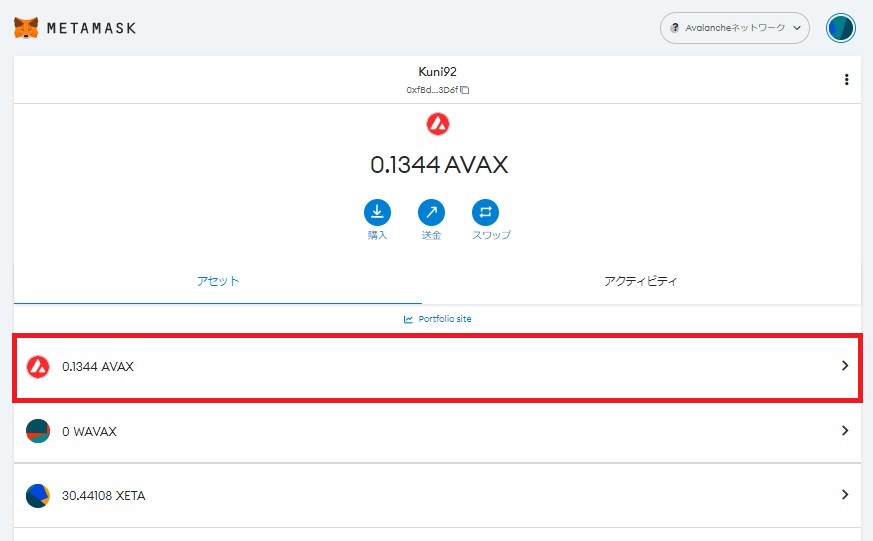
Task: Open the 0 WAVAX asset row
Action: pos(438,431)
